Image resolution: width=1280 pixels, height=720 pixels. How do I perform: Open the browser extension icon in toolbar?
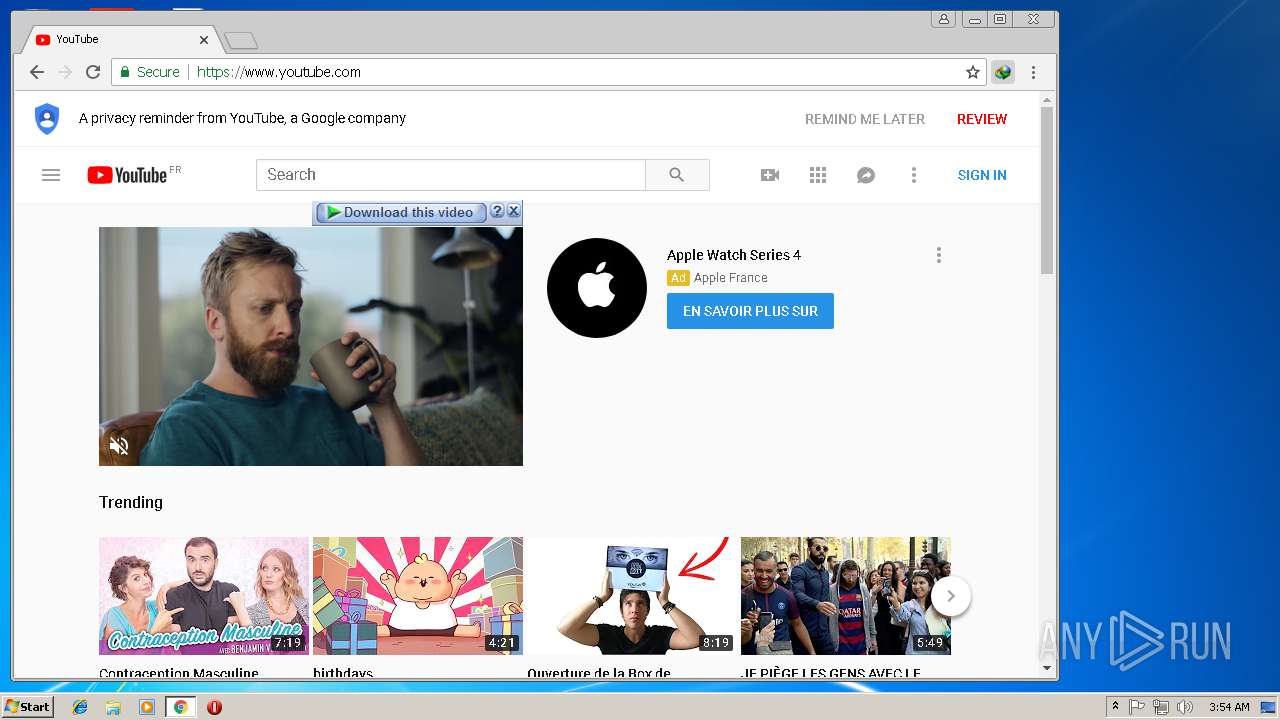[x=1003, y=72]
